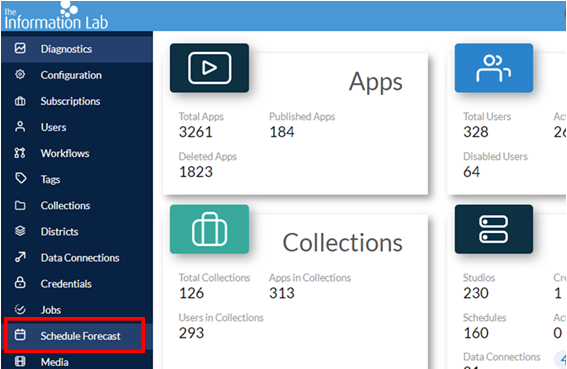Select Users in the sidebar
Screen dimensions: 567x369
[77, 127]
